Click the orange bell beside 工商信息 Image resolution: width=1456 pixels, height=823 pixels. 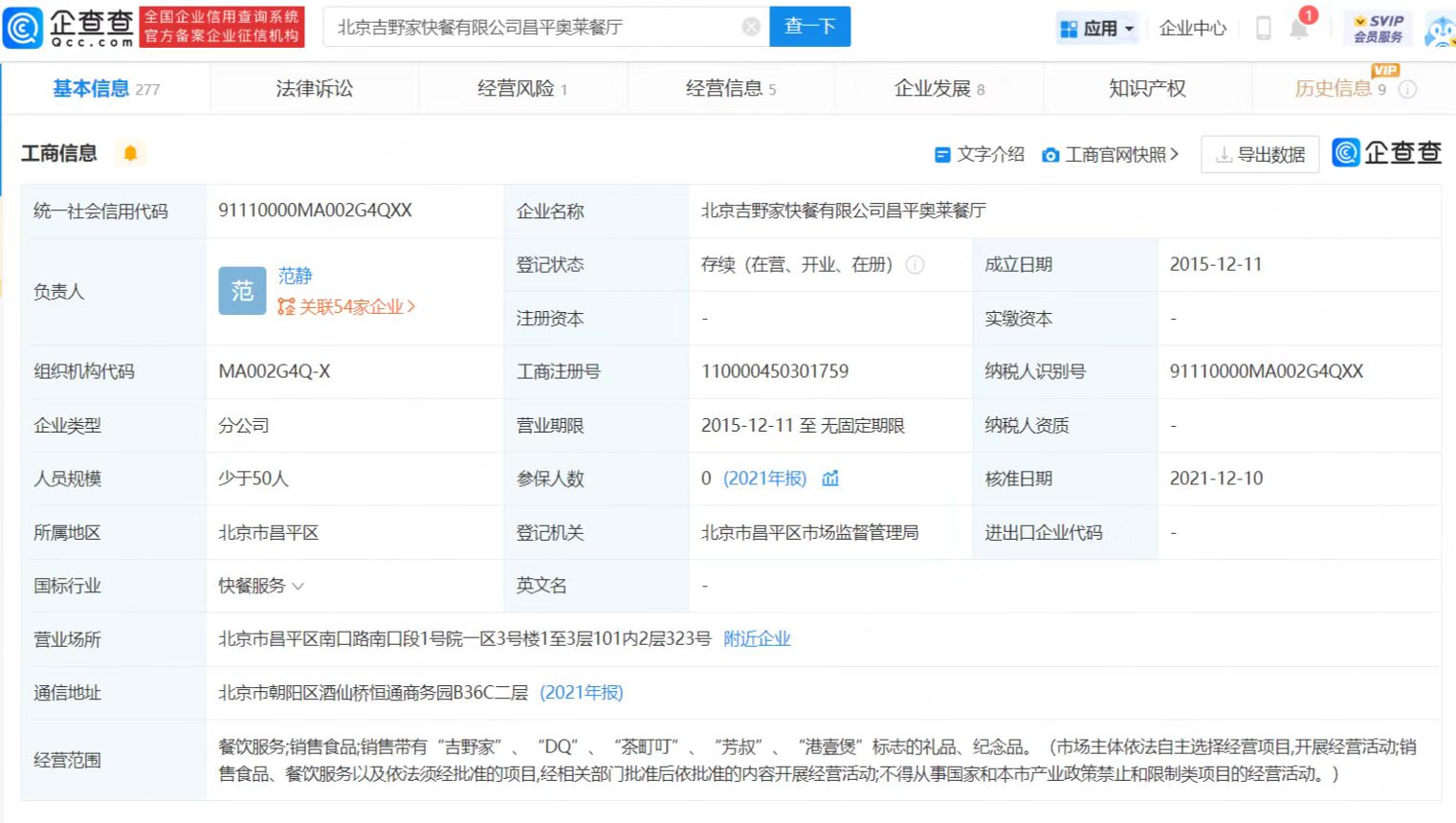tap(130, 153)
